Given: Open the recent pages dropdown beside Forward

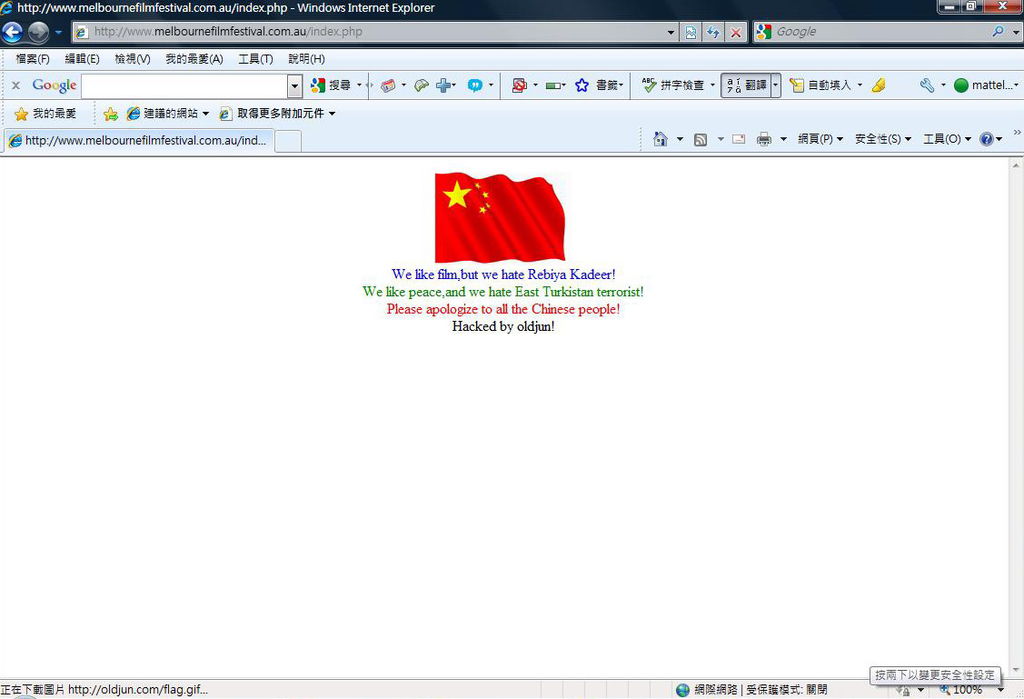Looking at the screenshot, I should click(x=58, y=31).
